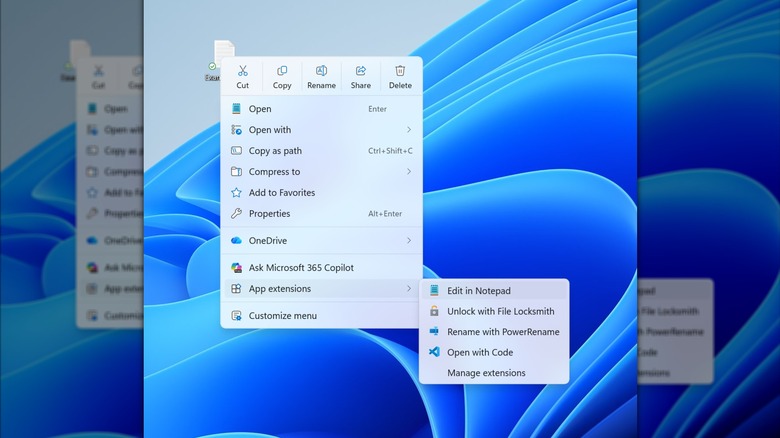780x438 pixels.
Task: Click the Copy icon in top row
Action: click(x=282, y=71)
